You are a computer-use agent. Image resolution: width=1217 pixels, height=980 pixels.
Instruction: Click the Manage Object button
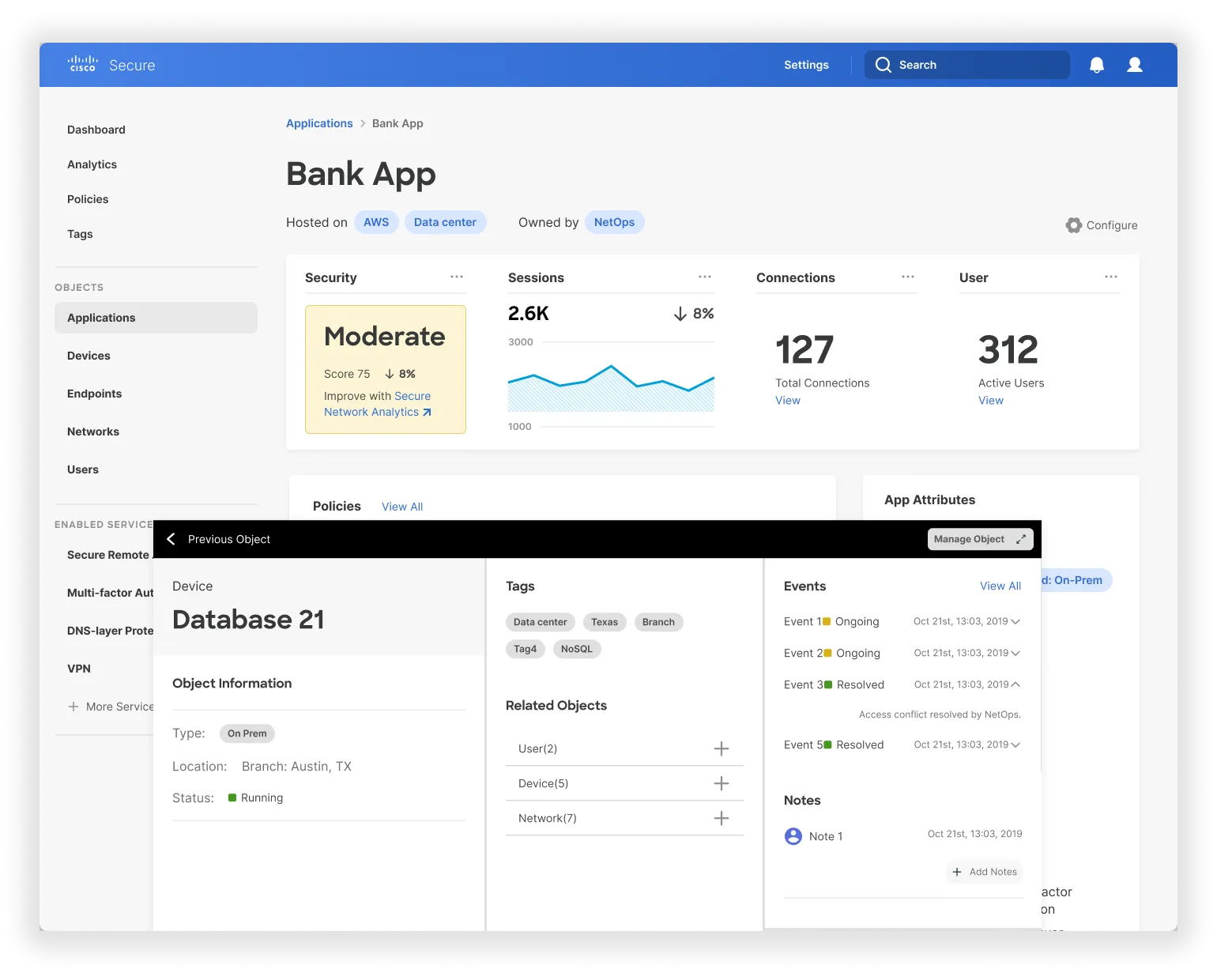tap(980, 539)
